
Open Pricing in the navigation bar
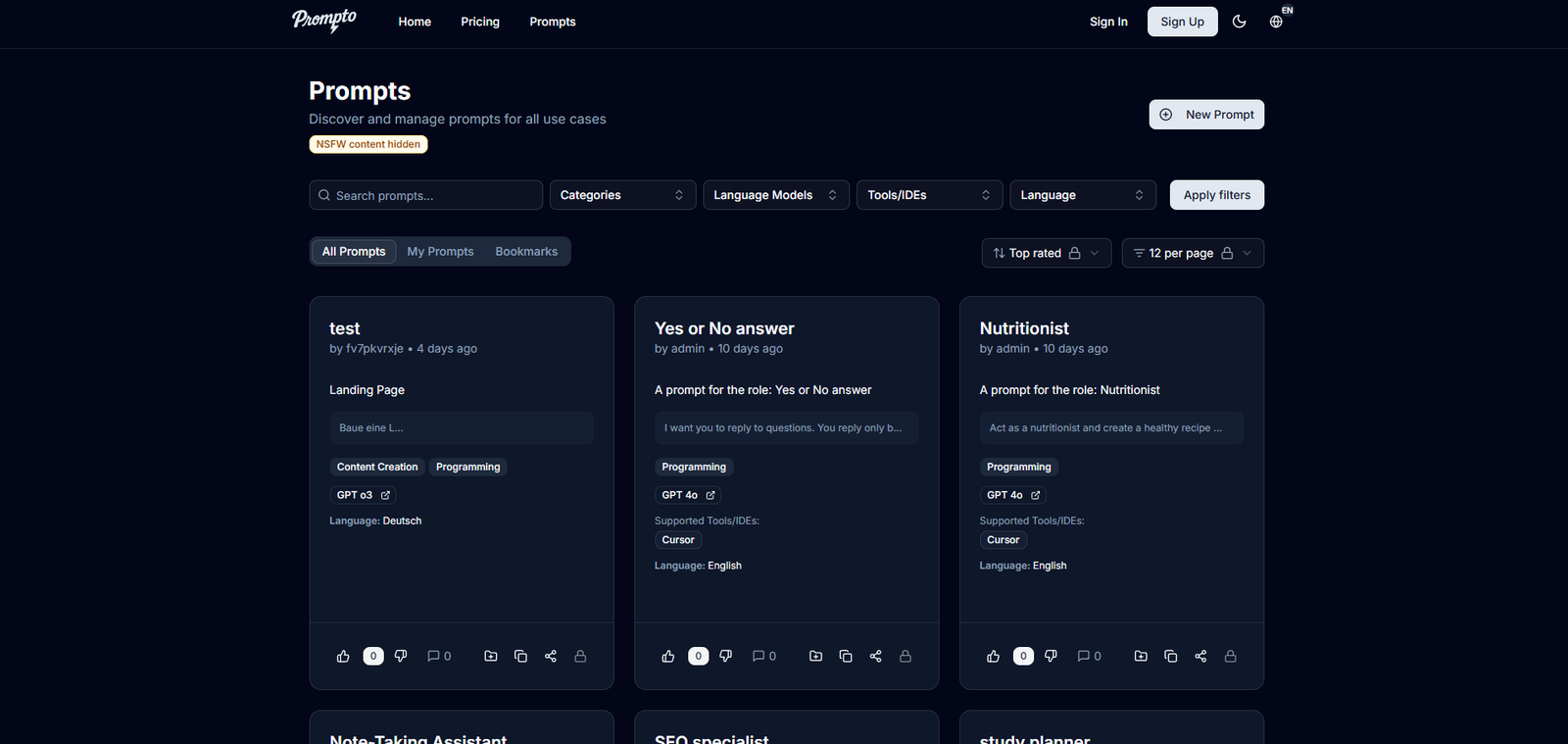480,22
